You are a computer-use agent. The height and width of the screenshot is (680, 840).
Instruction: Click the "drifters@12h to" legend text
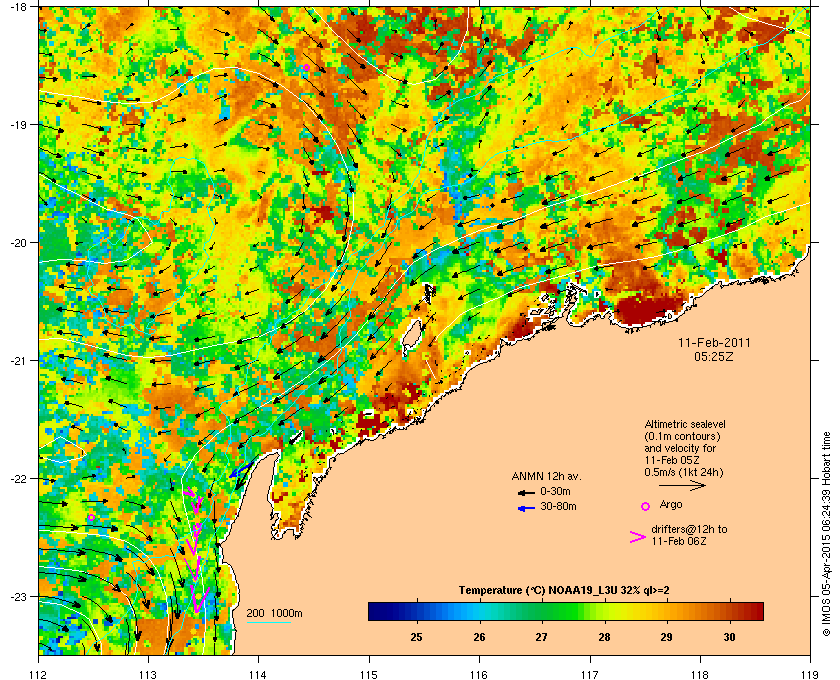pos(689,529)
